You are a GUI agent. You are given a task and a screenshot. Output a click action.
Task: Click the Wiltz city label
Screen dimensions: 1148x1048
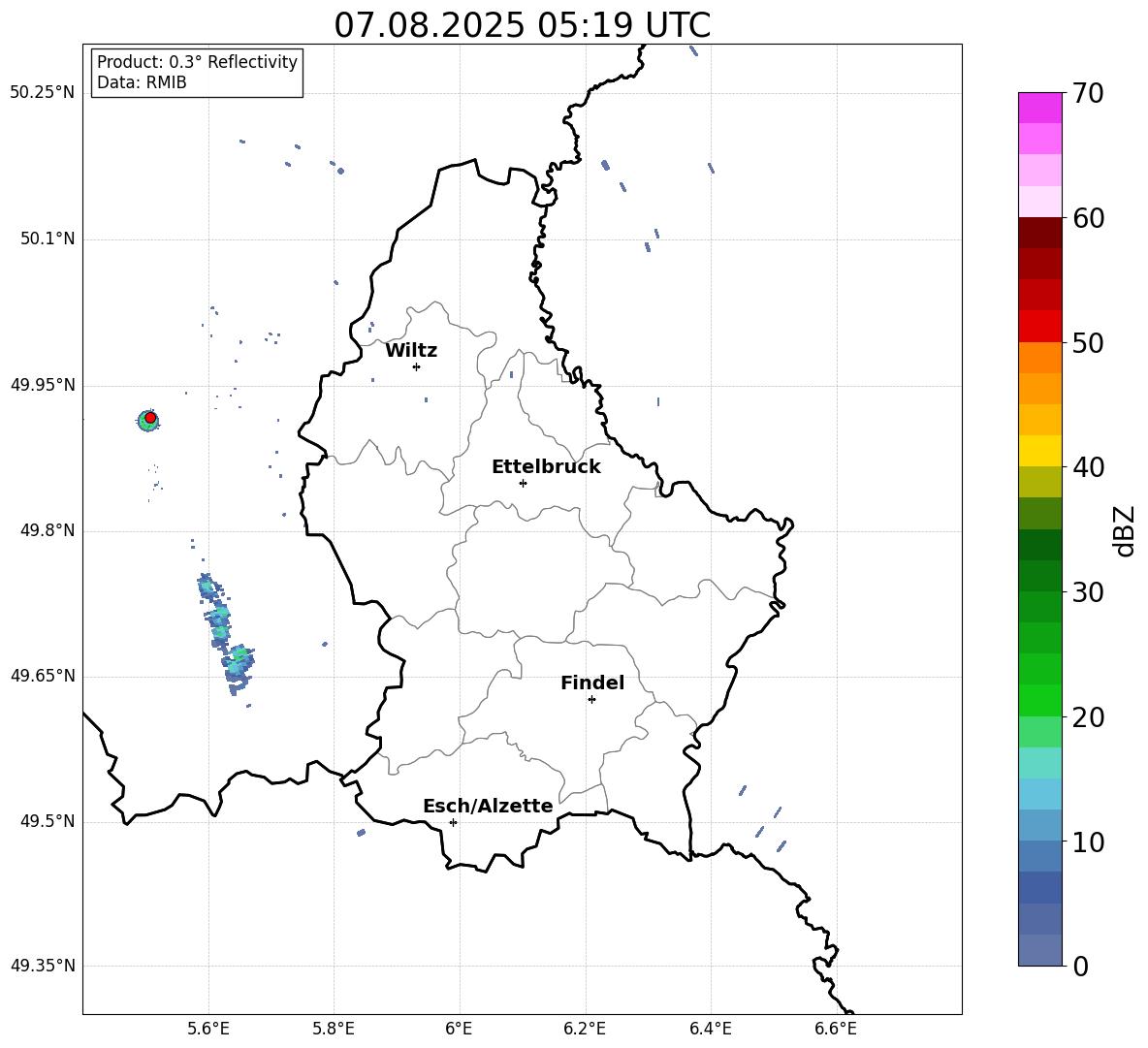[x=411, y=351]
